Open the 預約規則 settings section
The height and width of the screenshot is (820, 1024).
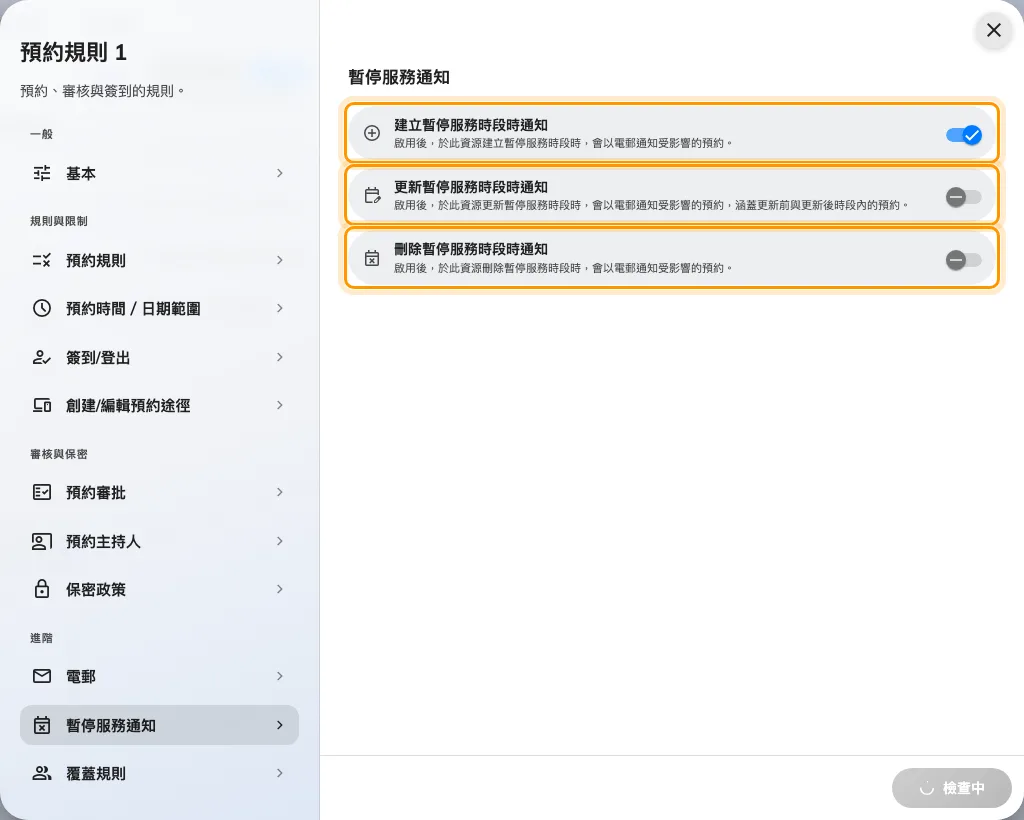pyautogui.click(x=159, y=260)
